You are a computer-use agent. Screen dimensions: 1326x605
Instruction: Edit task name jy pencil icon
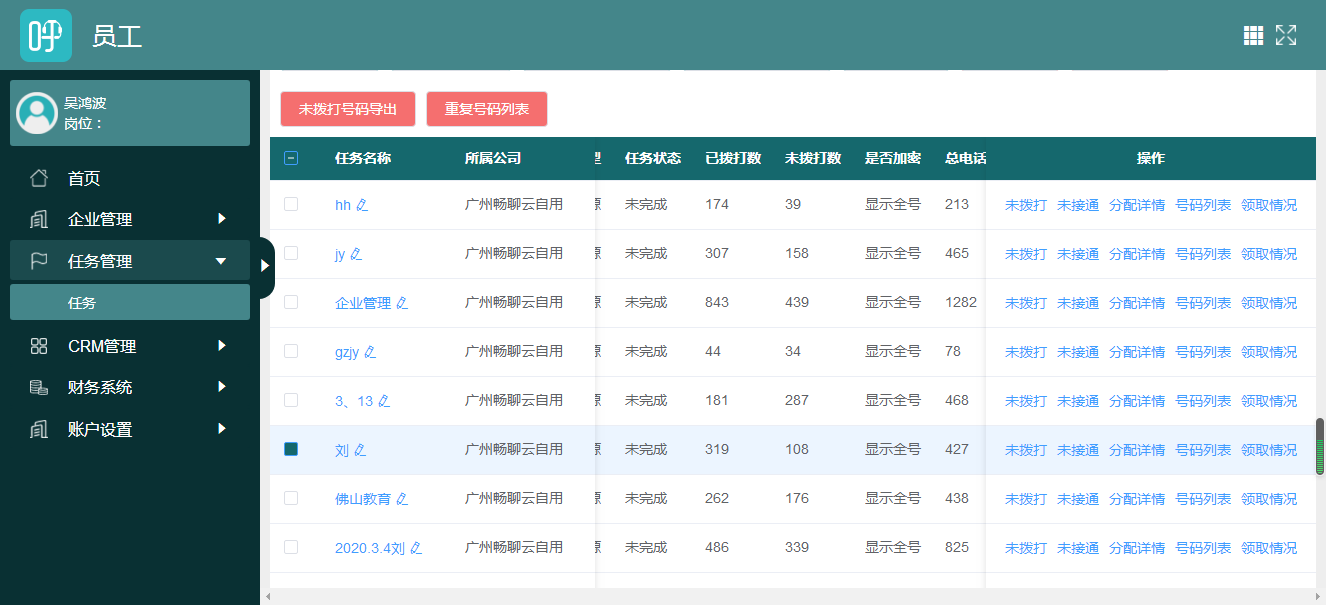(x=356, y=254)
